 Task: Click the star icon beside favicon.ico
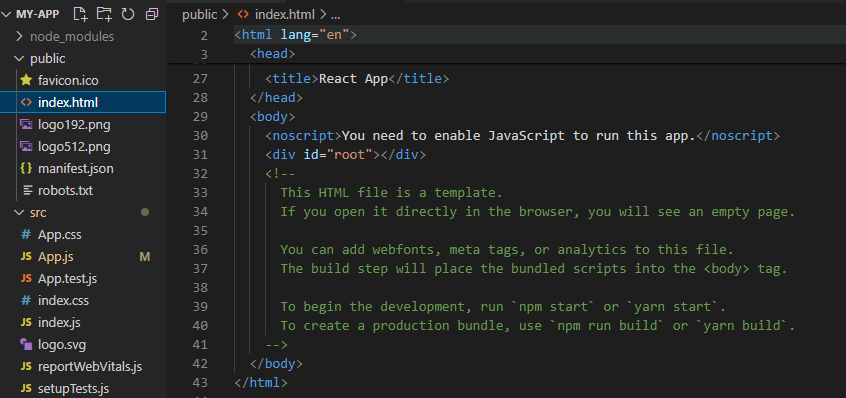click(x=26, y=80)
